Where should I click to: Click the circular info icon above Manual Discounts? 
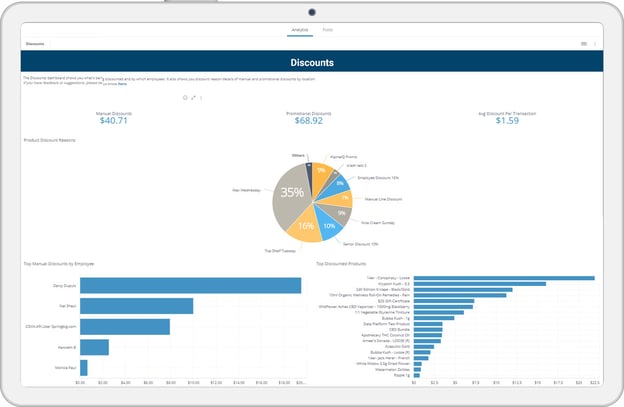coord(185,97)
